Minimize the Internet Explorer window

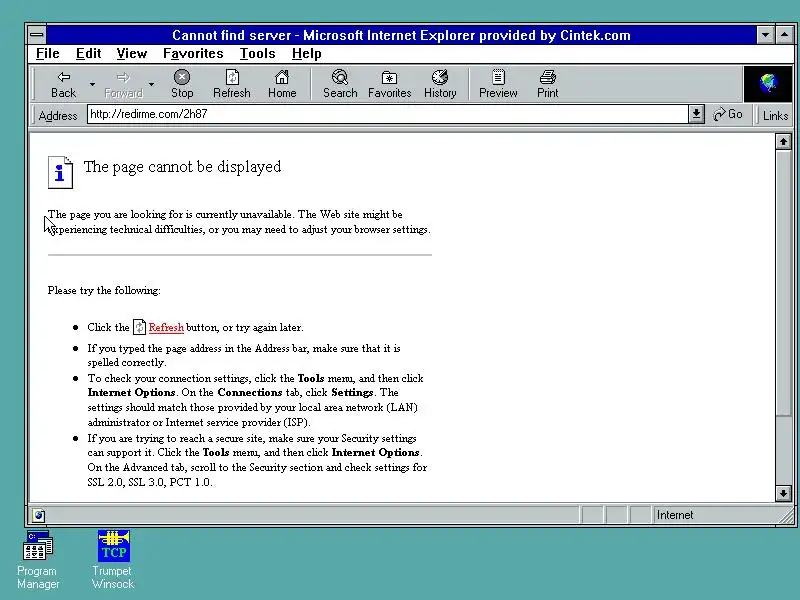click(x=765, y=35)
